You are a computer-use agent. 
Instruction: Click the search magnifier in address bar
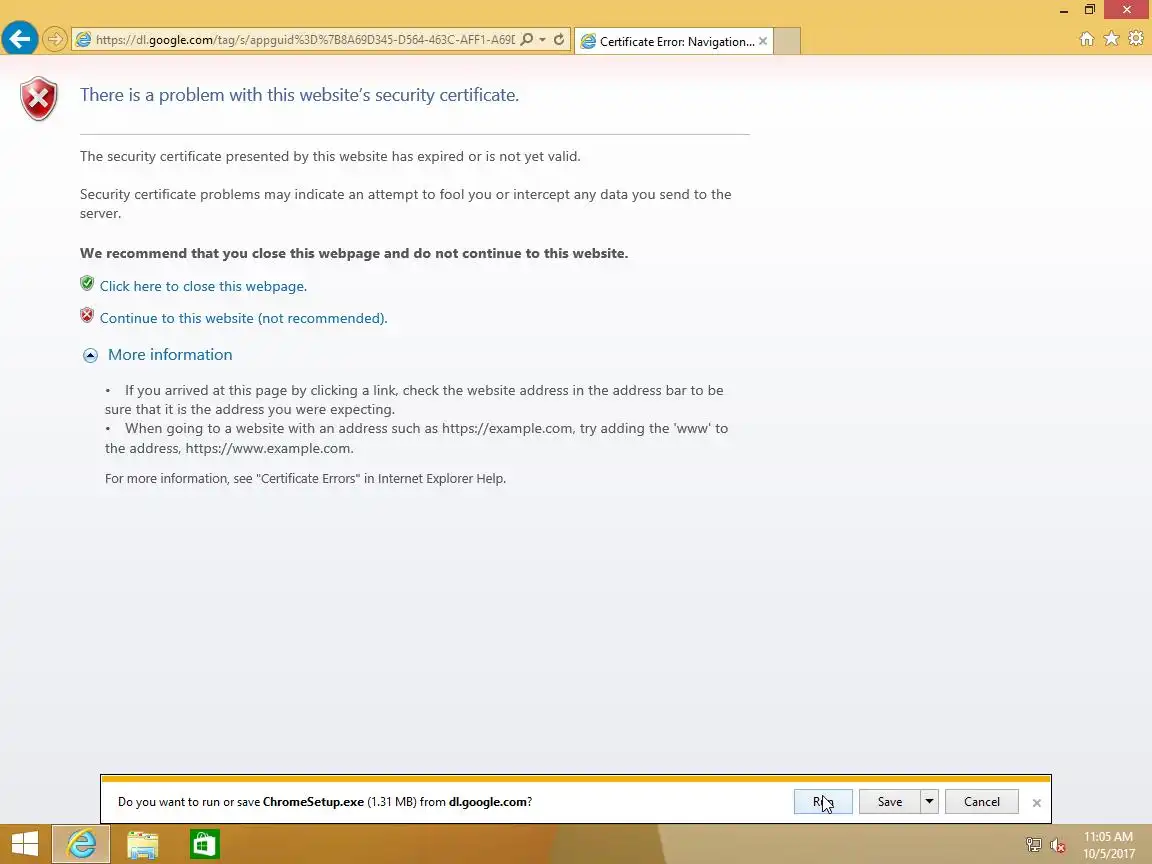[526, 40]
